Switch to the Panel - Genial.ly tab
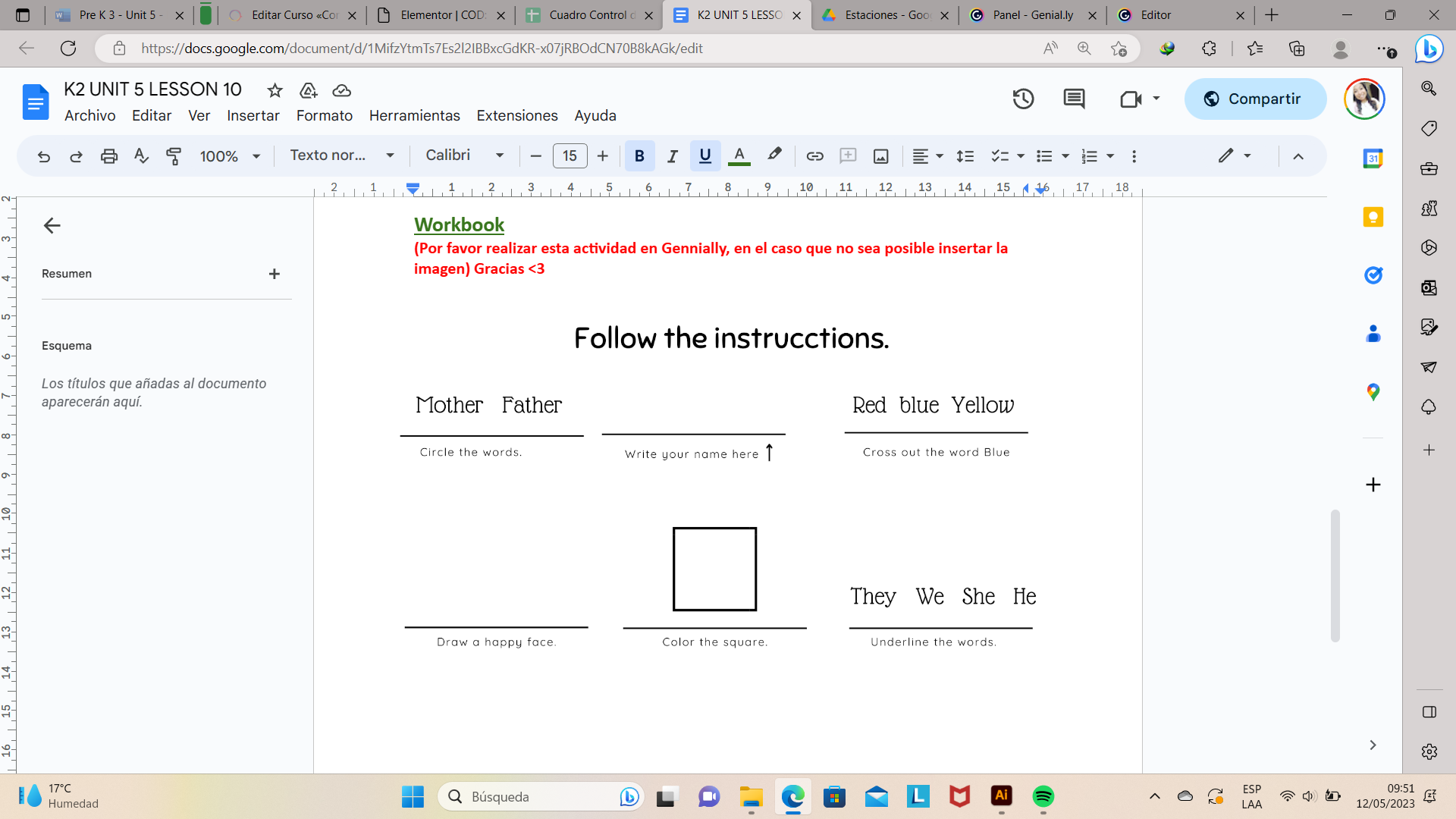This screenshot has width=1456, height=819. pyautogui.click(x=1031, y=14)
